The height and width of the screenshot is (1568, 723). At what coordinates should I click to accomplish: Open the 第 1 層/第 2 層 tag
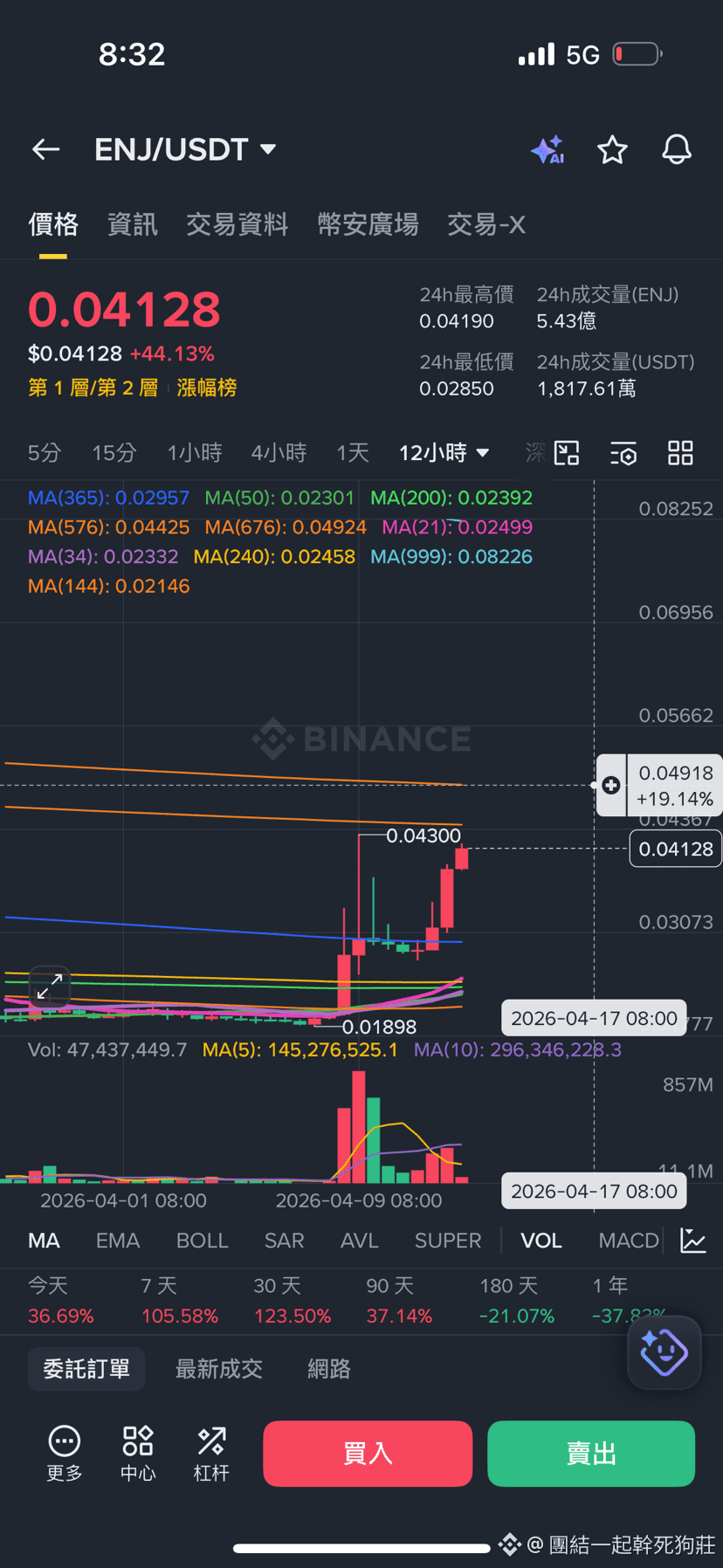click(x=93, y=388)
